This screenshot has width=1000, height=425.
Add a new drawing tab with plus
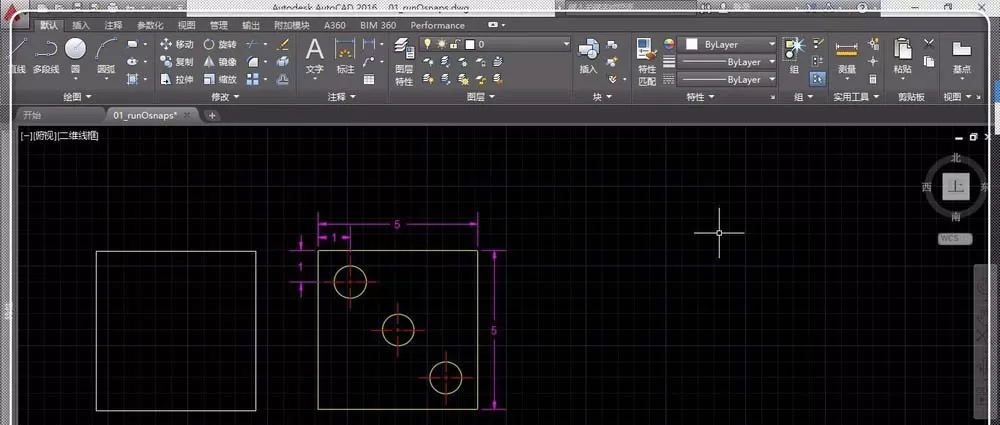[212, 116]
